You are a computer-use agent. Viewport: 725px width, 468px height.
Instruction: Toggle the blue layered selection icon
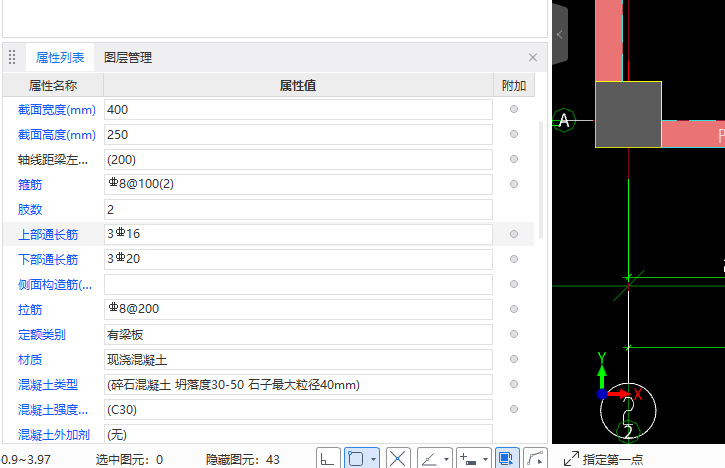click(x=507, y=459)
